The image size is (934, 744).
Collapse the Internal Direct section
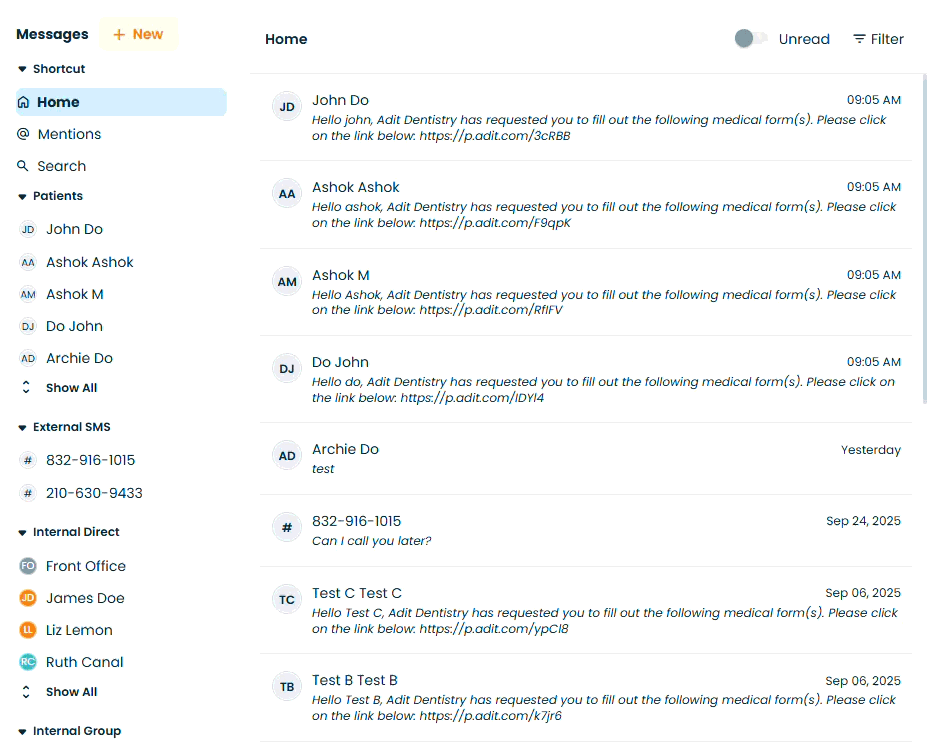point(23,532)
